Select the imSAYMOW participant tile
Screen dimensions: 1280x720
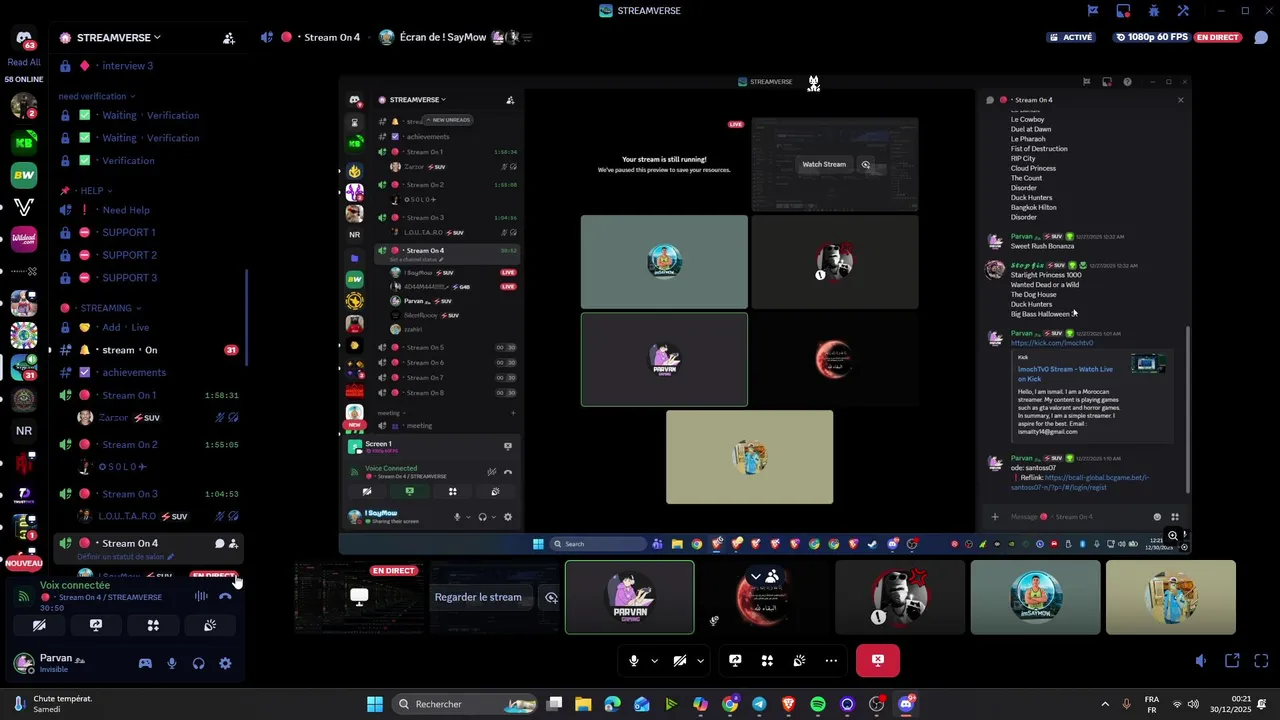(1035, 597)
